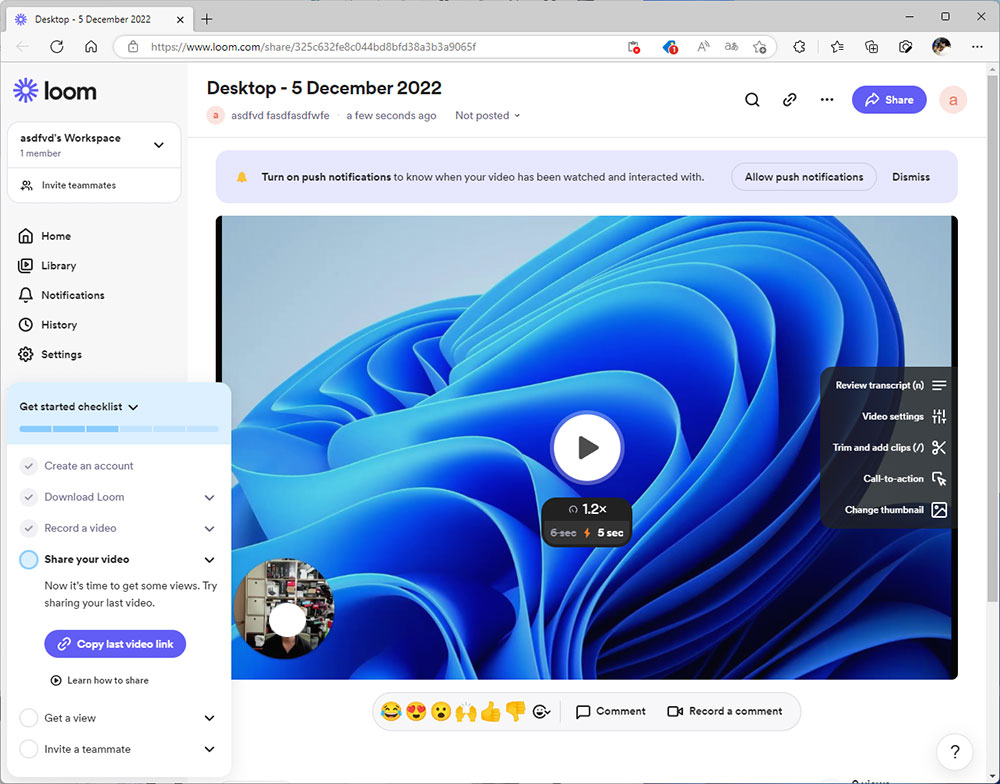
Task: Open Settings in sidebar
Action: click(50, 355)
